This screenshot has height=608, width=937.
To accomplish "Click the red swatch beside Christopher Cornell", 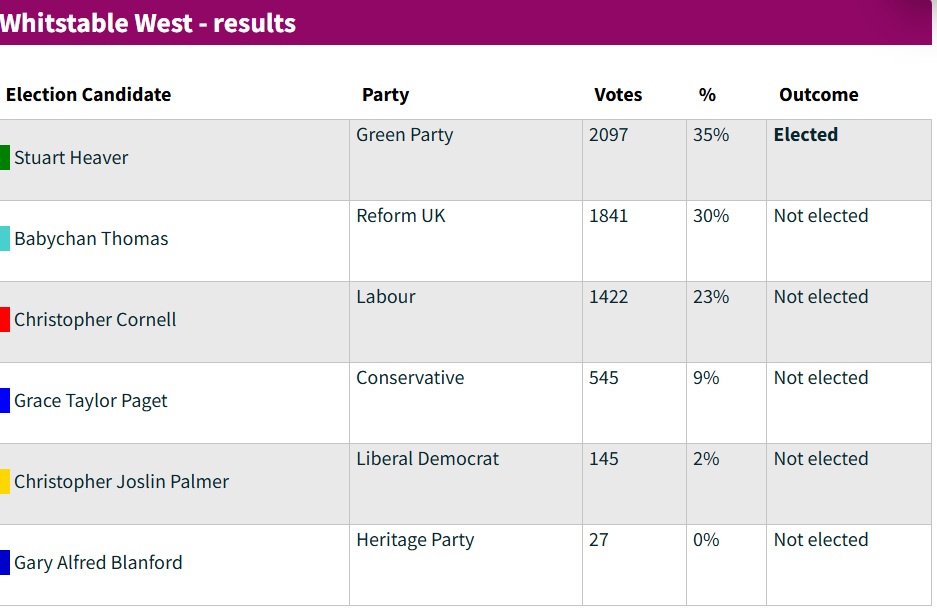I will point(5,320).
